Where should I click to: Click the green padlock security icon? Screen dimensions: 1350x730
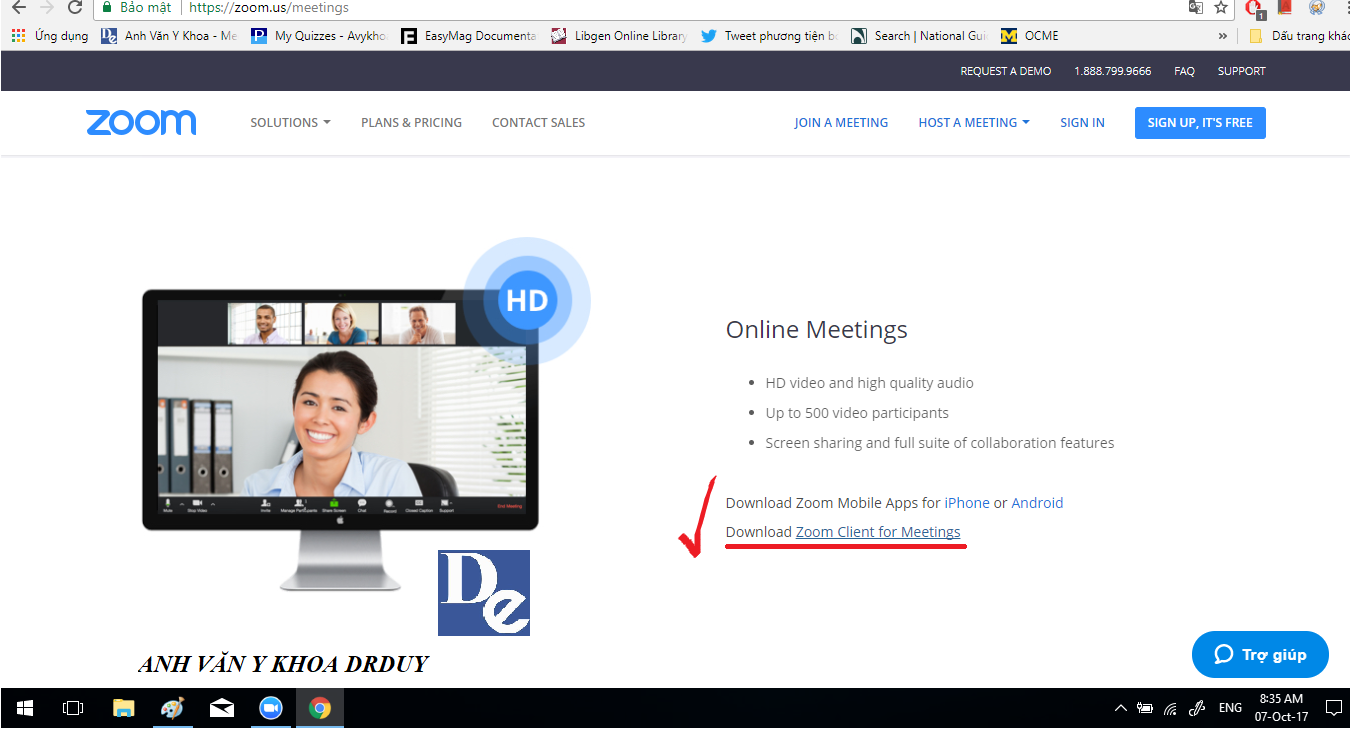tap(107, 7)
